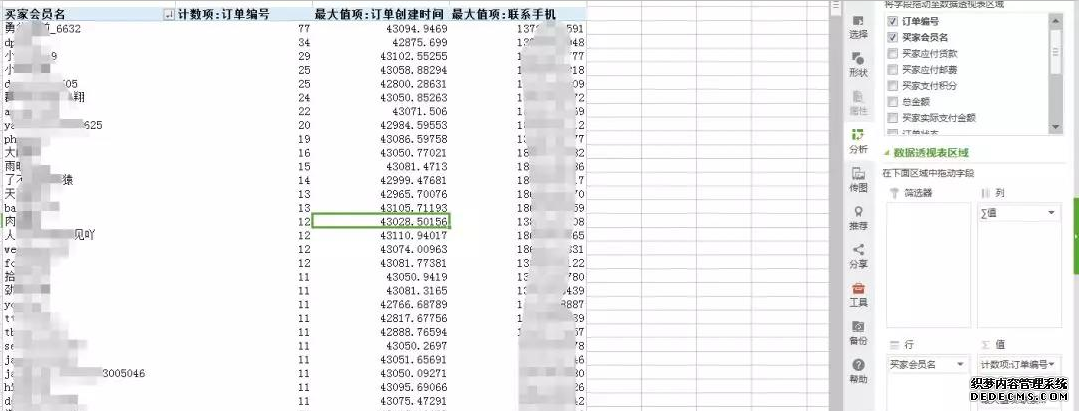Viewport: 1079px width, 411px height.
Task: Open the 帮助 (Help) sidebar icon
Action: (x=857, y=370)
